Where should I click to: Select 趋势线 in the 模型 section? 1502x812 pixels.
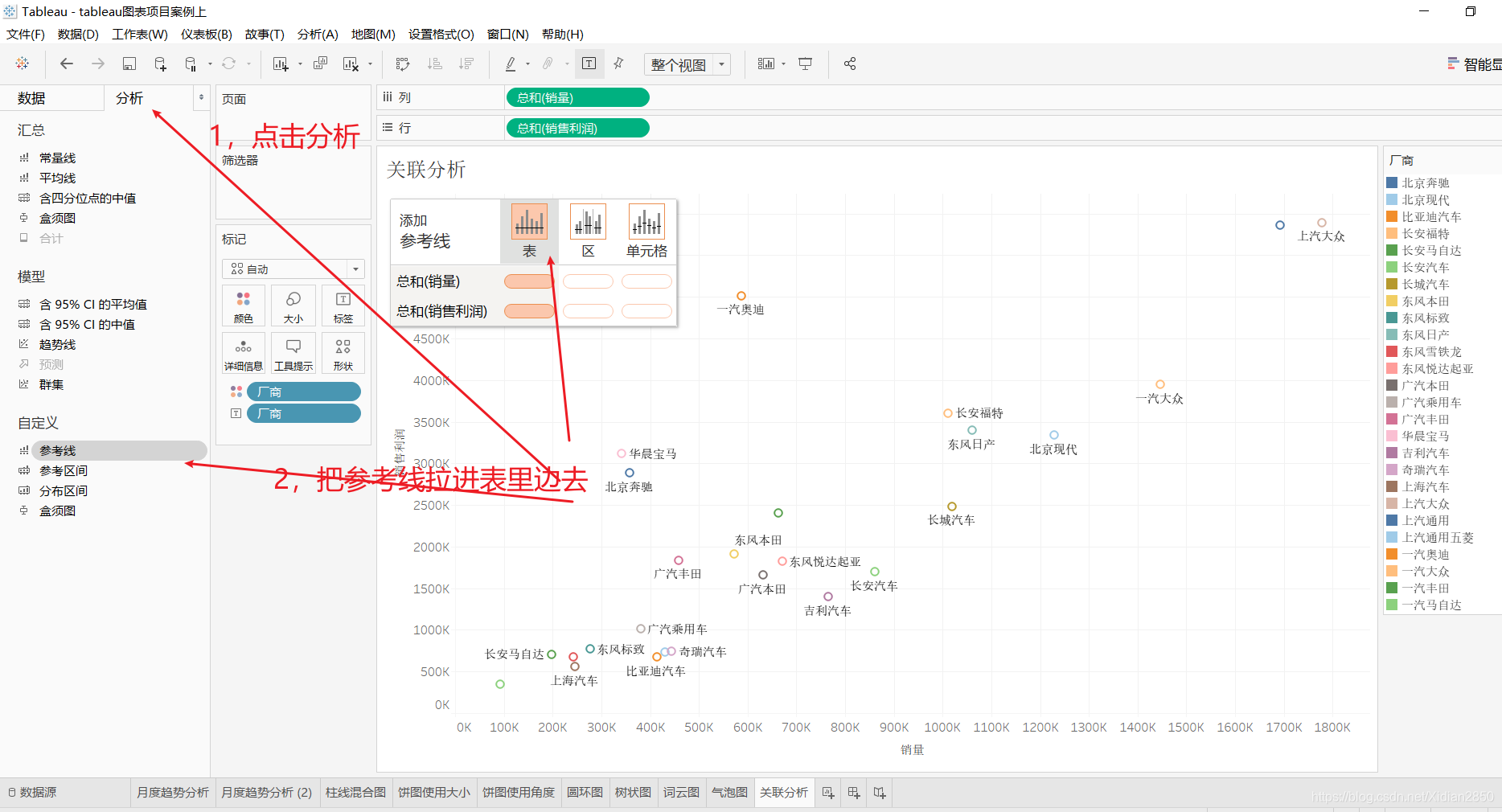(x=58, y=344)
